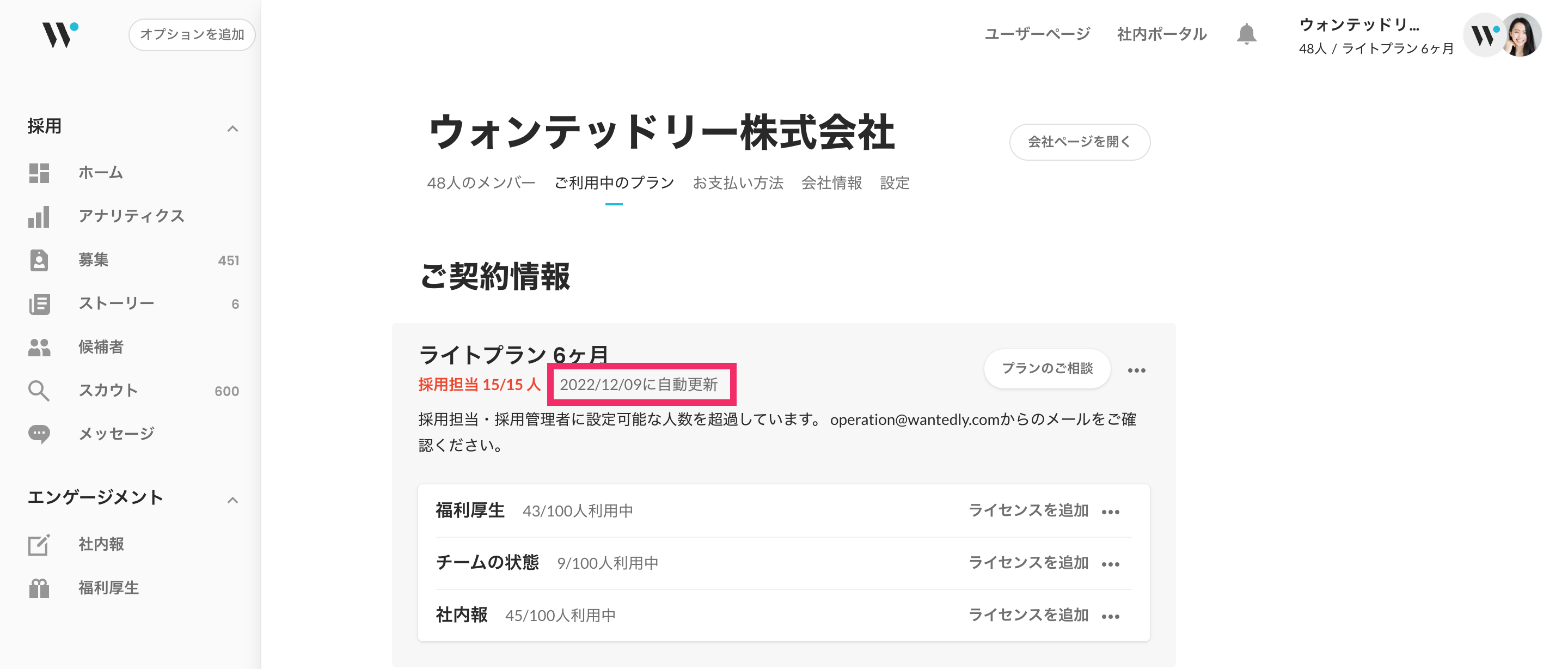Screen dimensions: 1568x669
Task: Switch to 48人のメンバー tab
Action: point(481,183)
